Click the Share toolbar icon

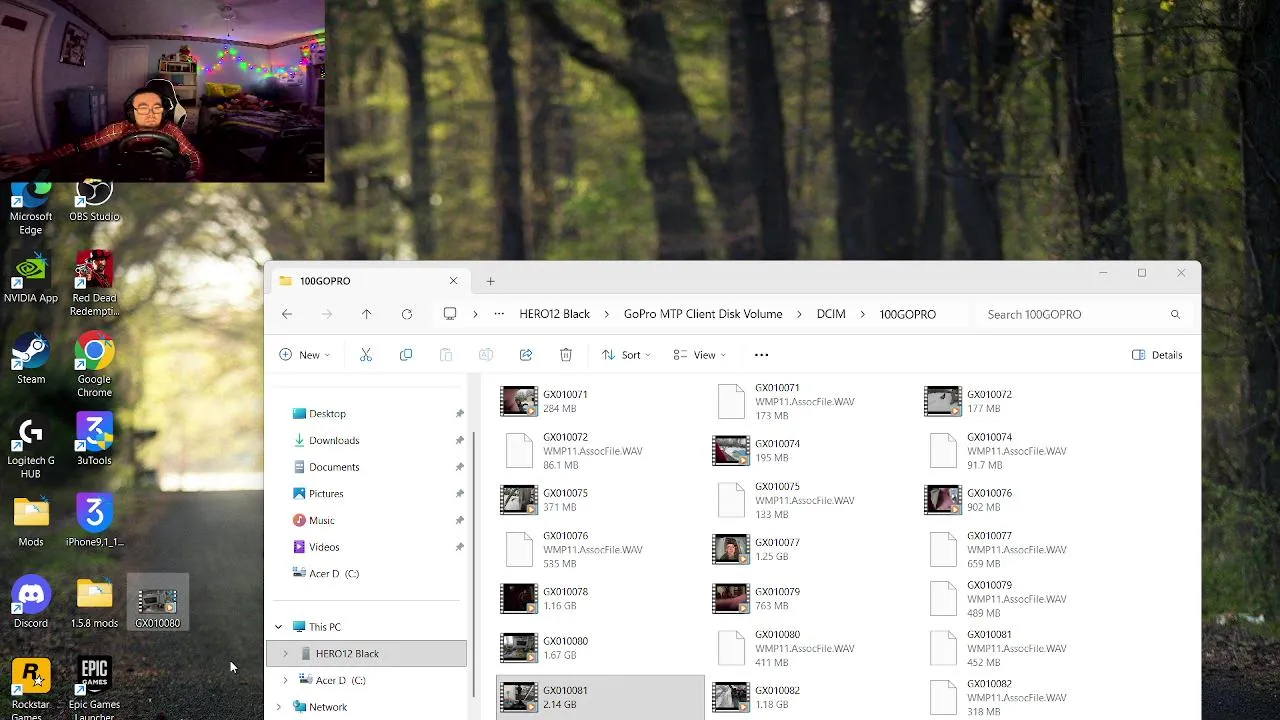[x=525, y=355]
